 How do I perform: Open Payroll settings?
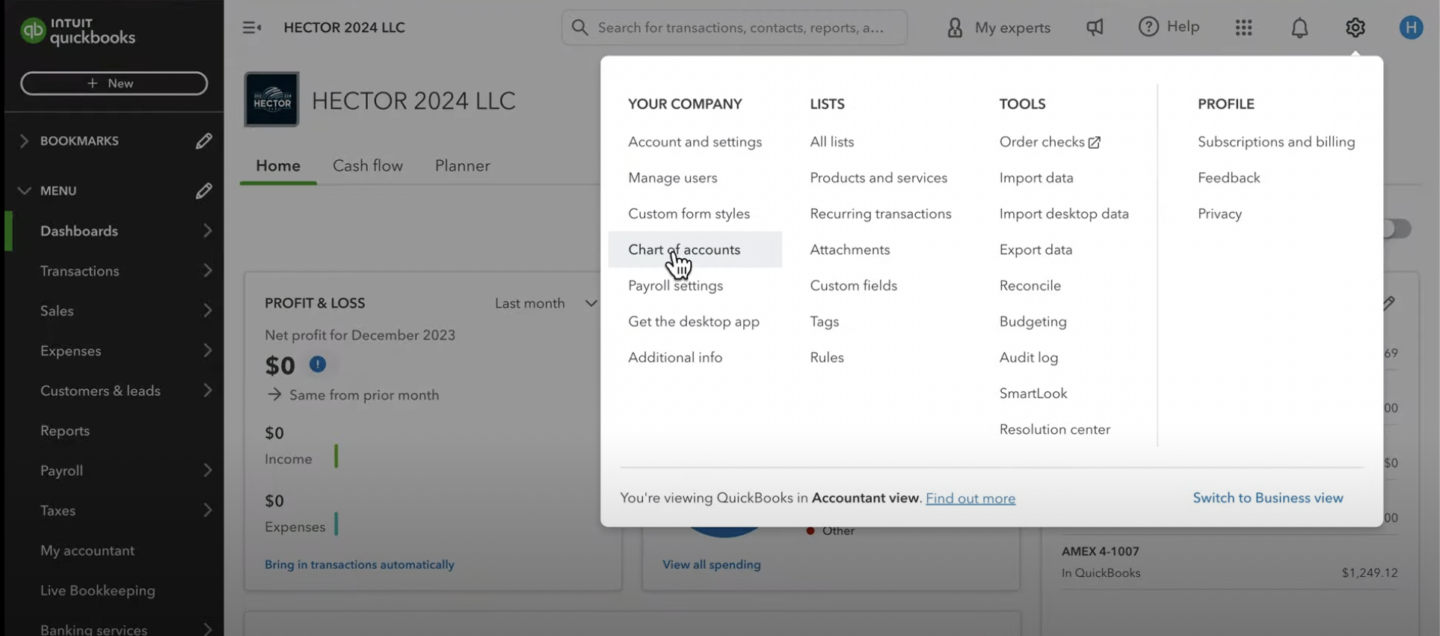[675, 286]
